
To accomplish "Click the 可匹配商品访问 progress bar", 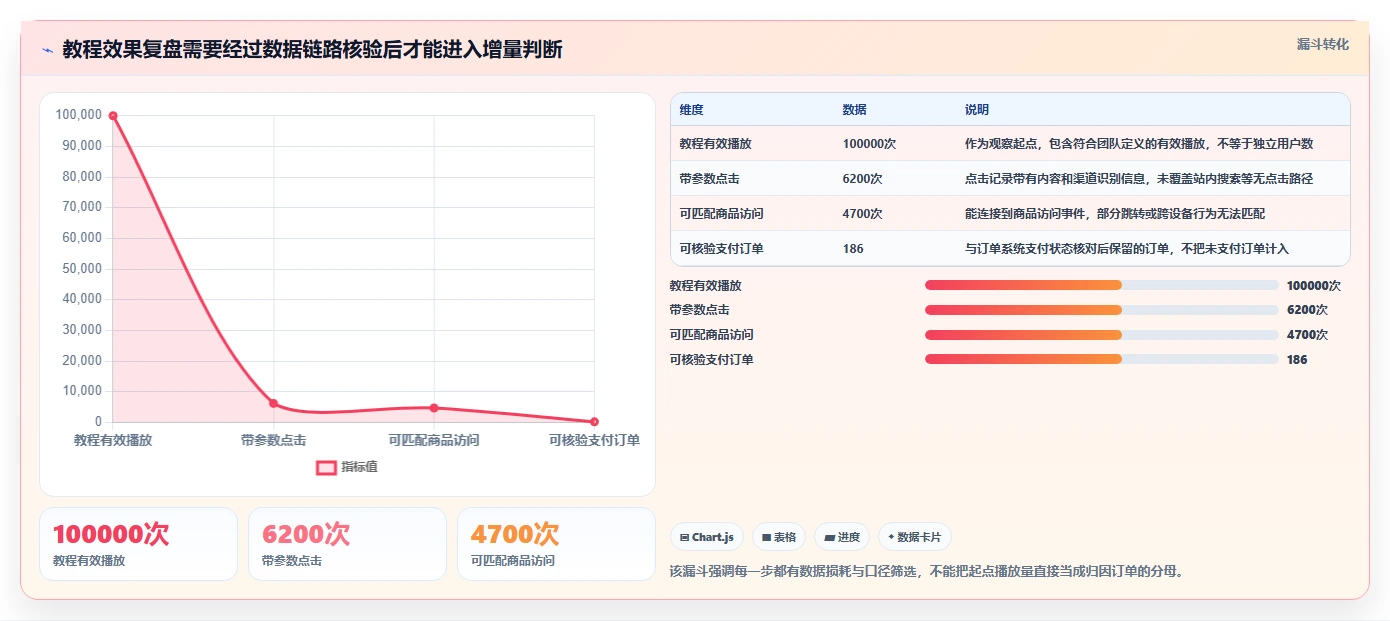I will pos(1102,335).
